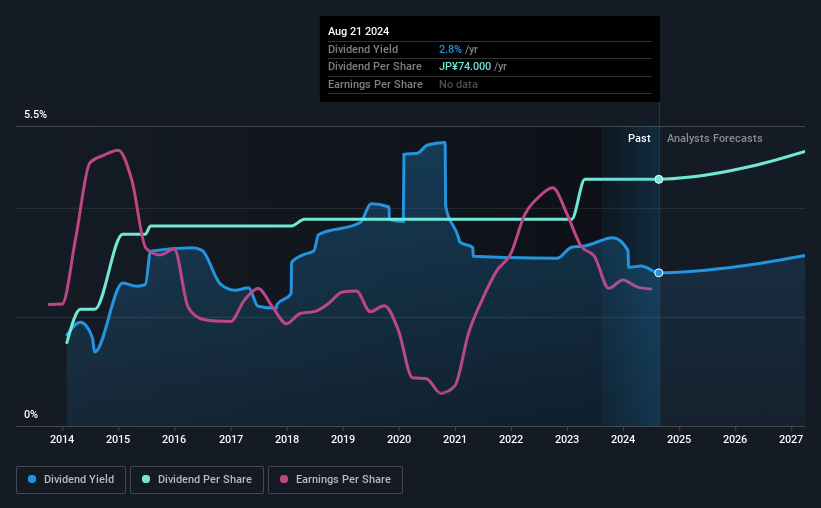Click the pink Earnings Per Share legend dot

[x=284, y=479]
